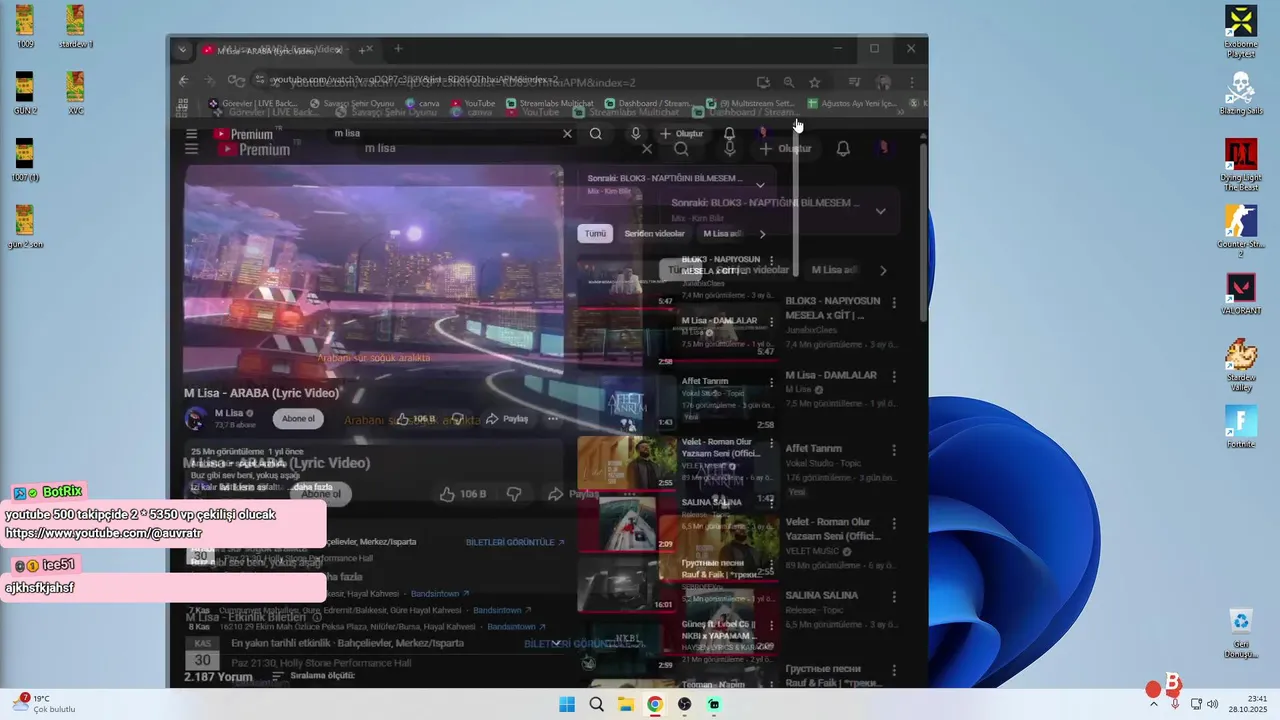Image resolution: width=1280 pixels, height=720 pixels.
Task: Open the gün 2 son desktop file
Action: [25, 227]
